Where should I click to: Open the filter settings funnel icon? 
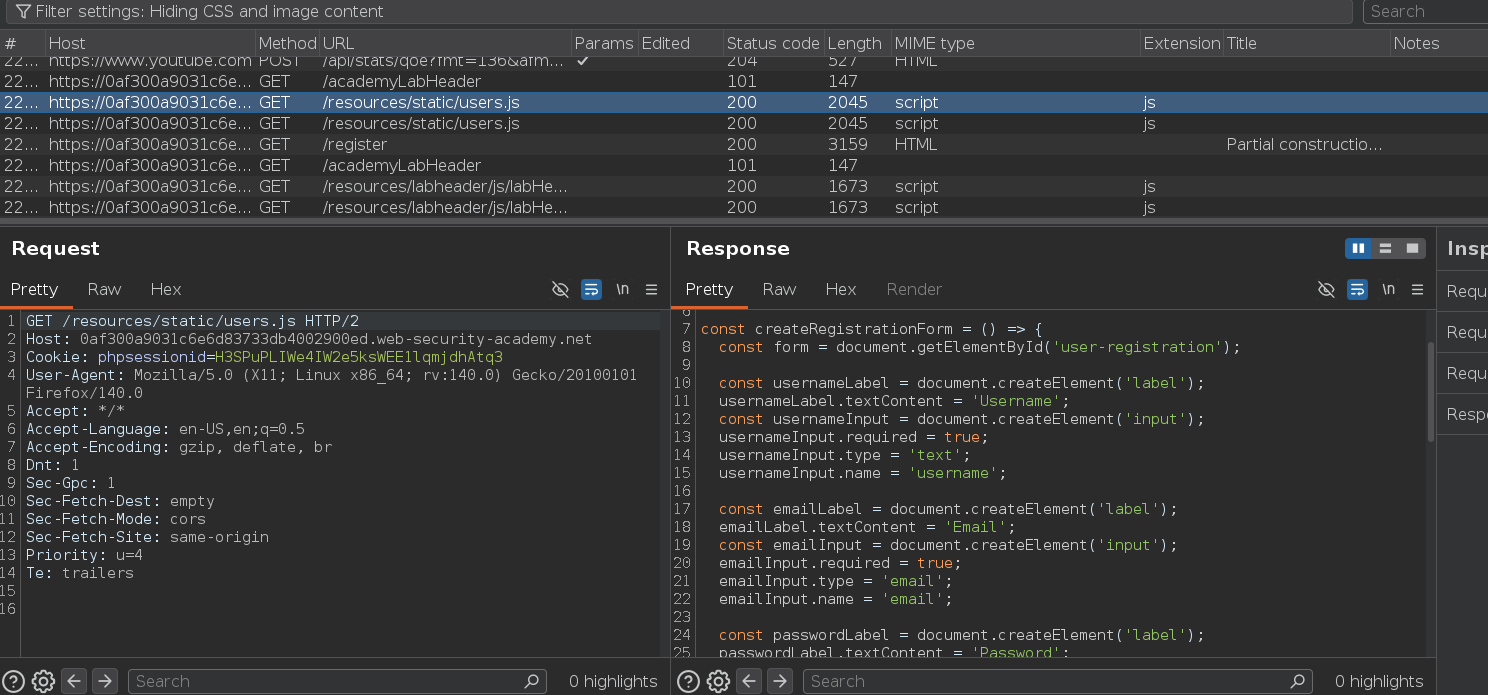[x=22, y=12]
